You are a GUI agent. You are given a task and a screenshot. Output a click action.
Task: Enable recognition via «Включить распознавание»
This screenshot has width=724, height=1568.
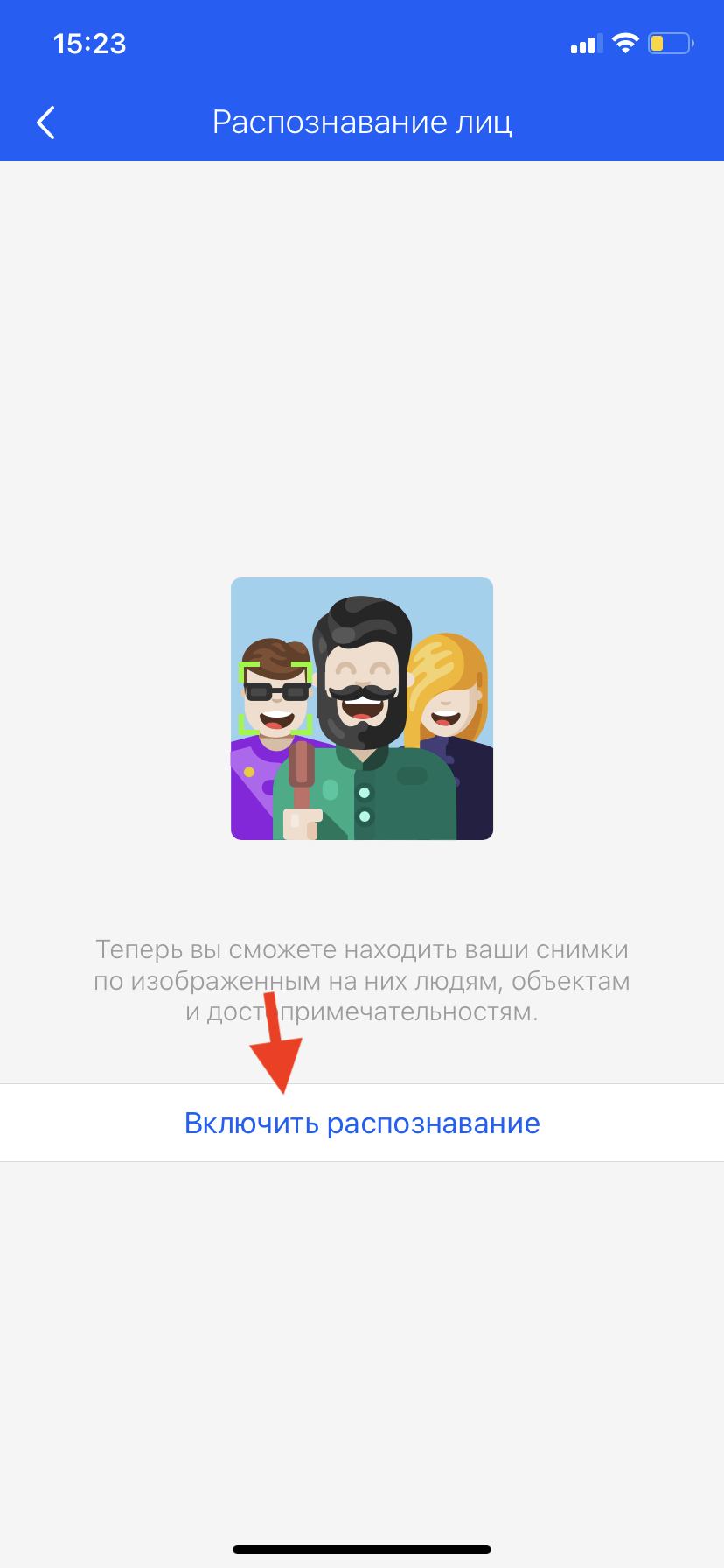(362, 1123)
